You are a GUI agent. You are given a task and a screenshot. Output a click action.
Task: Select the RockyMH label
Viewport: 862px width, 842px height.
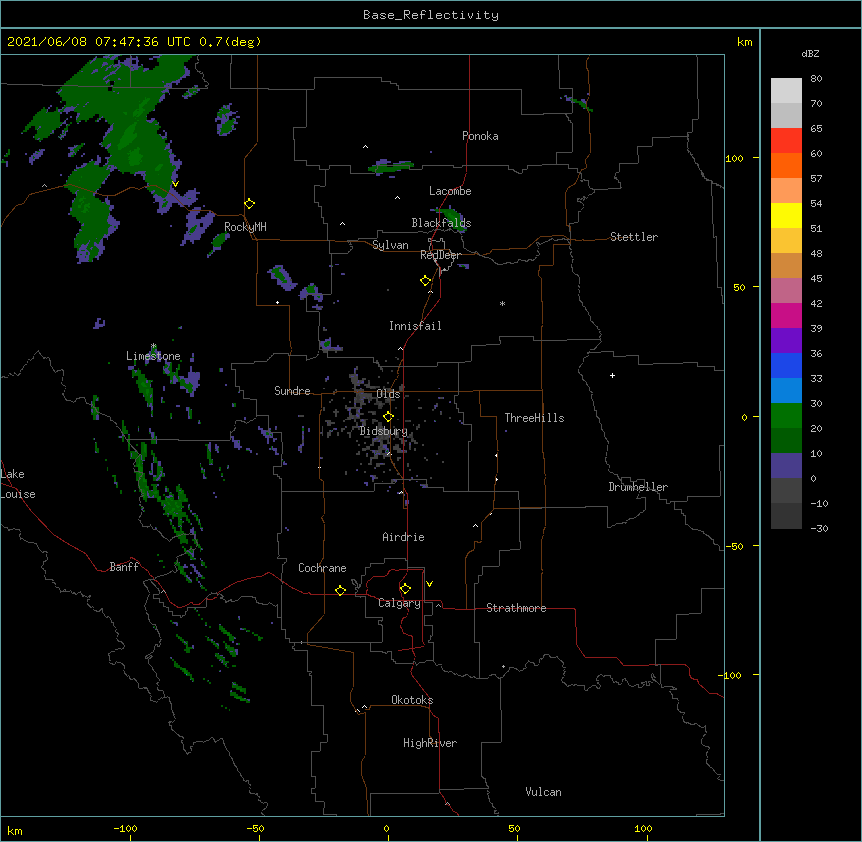[x=245, y=227]
